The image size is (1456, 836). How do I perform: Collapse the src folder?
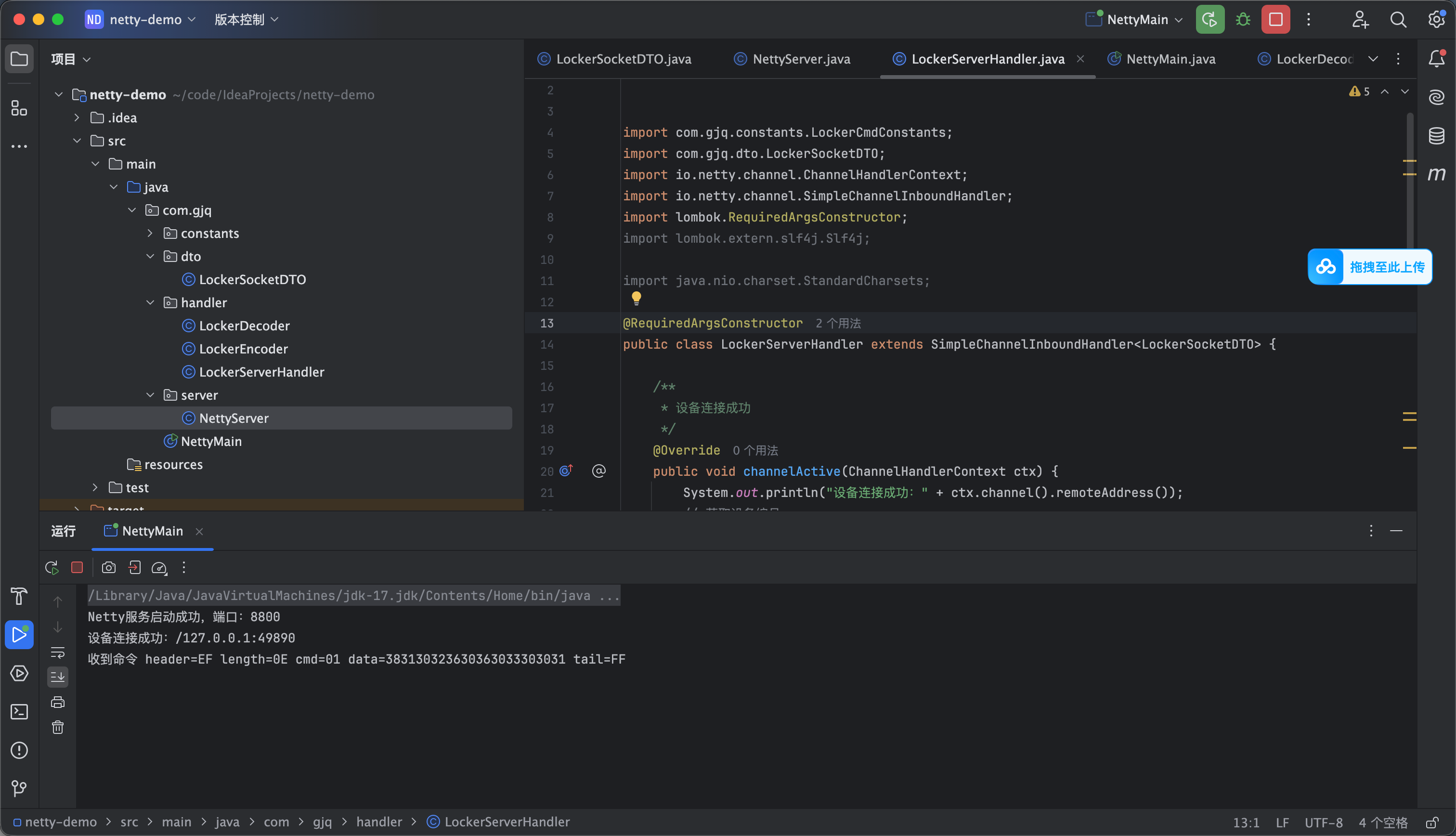point(77,141)
